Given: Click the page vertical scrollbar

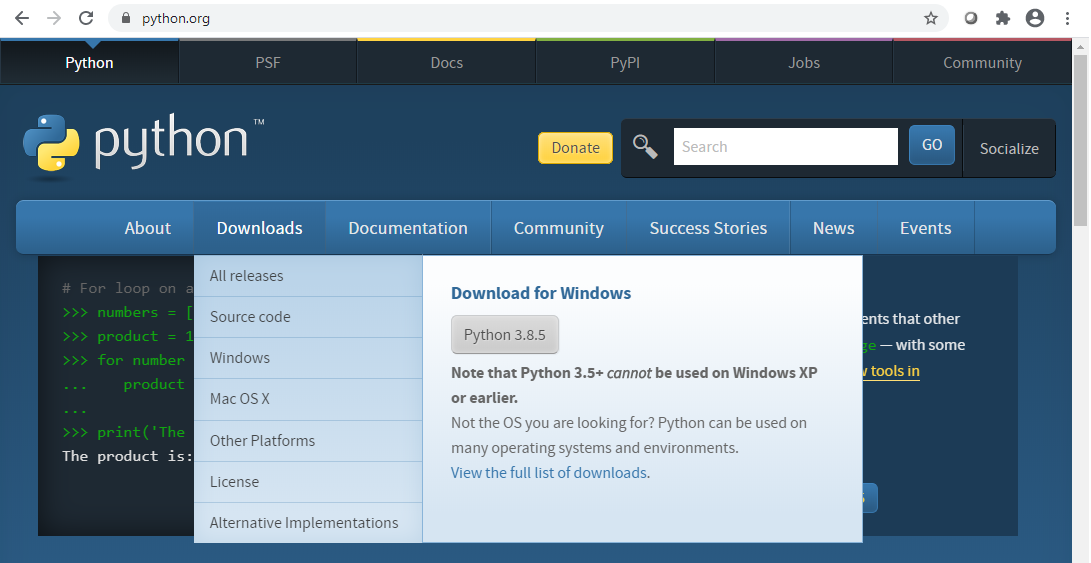Looking at the screenshot, I should (1080, 140).
